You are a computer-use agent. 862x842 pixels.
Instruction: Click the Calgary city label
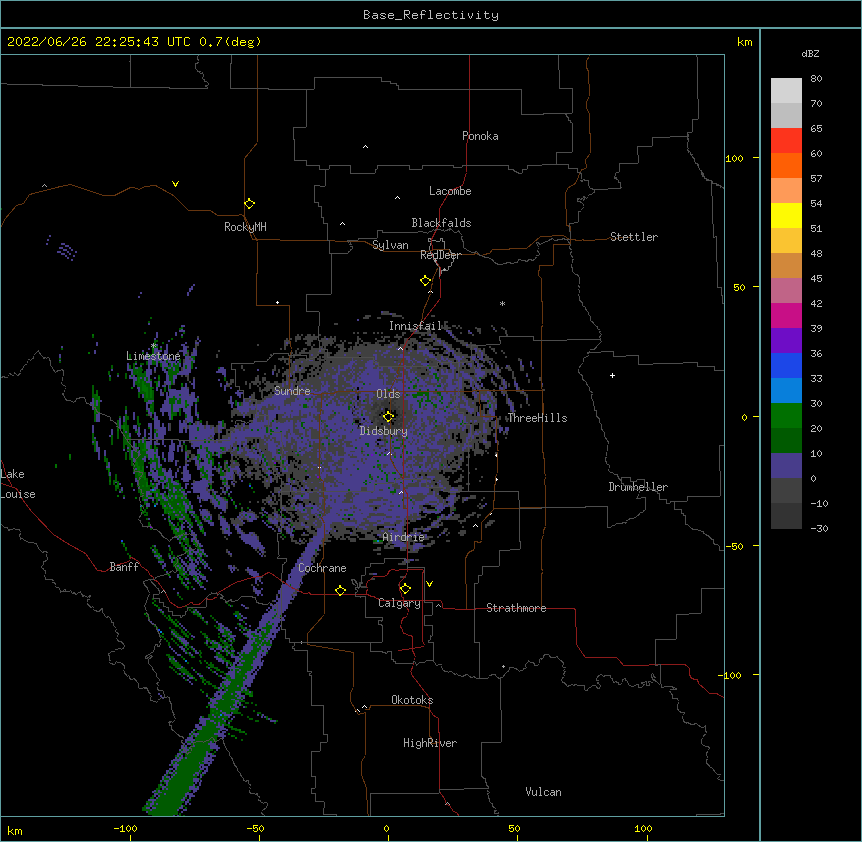click(x=399, y=603)
